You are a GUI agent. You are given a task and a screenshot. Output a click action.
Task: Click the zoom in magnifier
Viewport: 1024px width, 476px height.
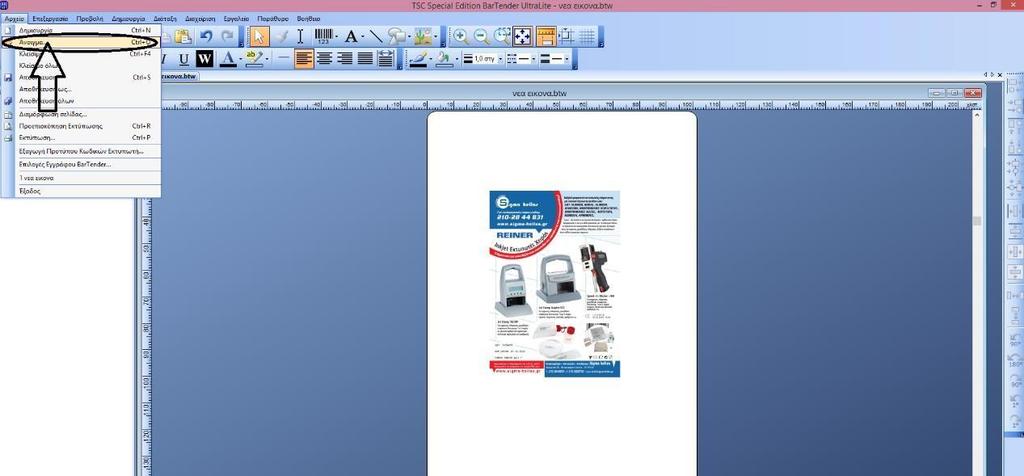point(461,37)
